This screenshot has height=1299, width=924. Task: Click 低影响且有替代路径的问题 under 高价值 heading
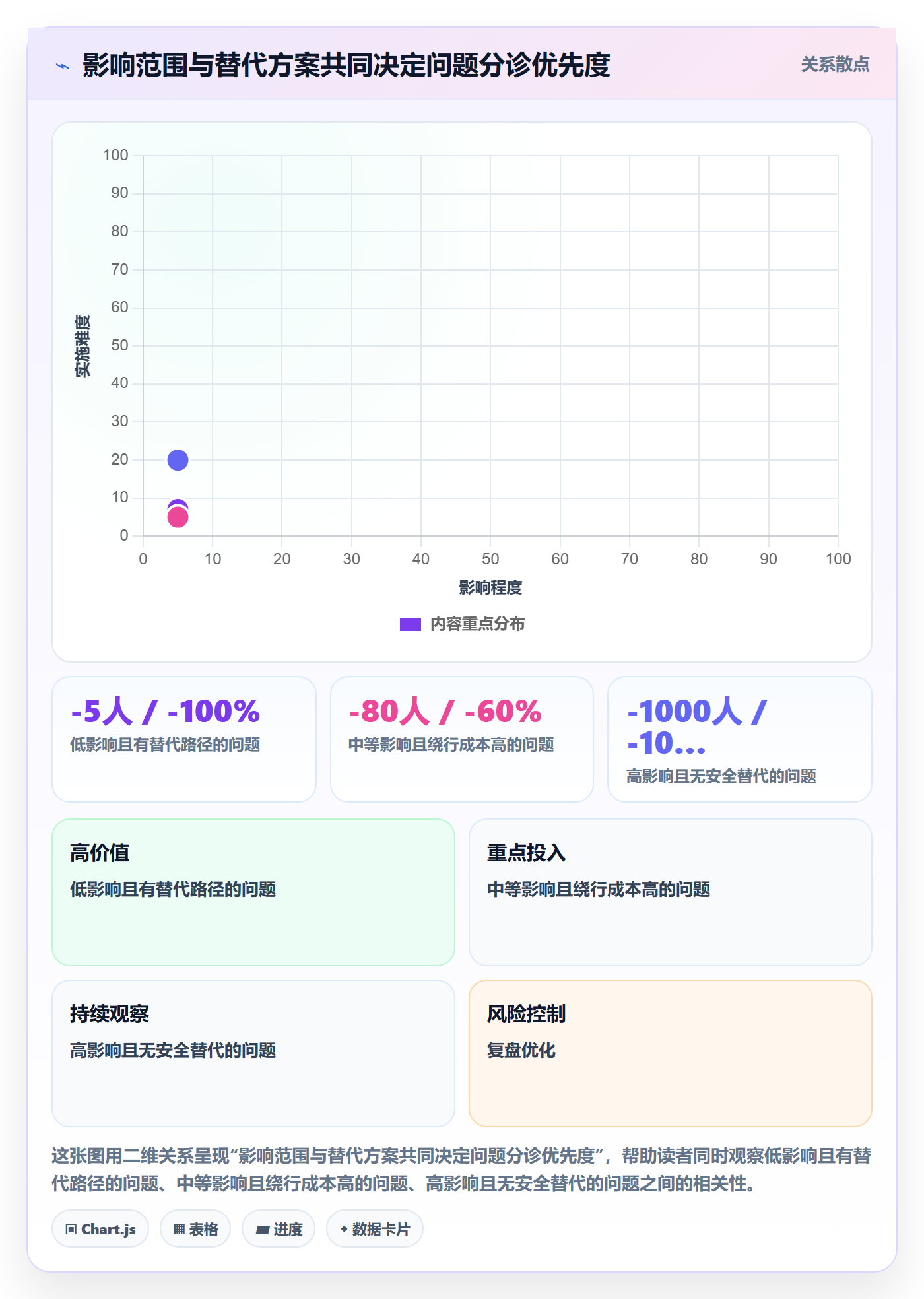click(x=173, y=889)
